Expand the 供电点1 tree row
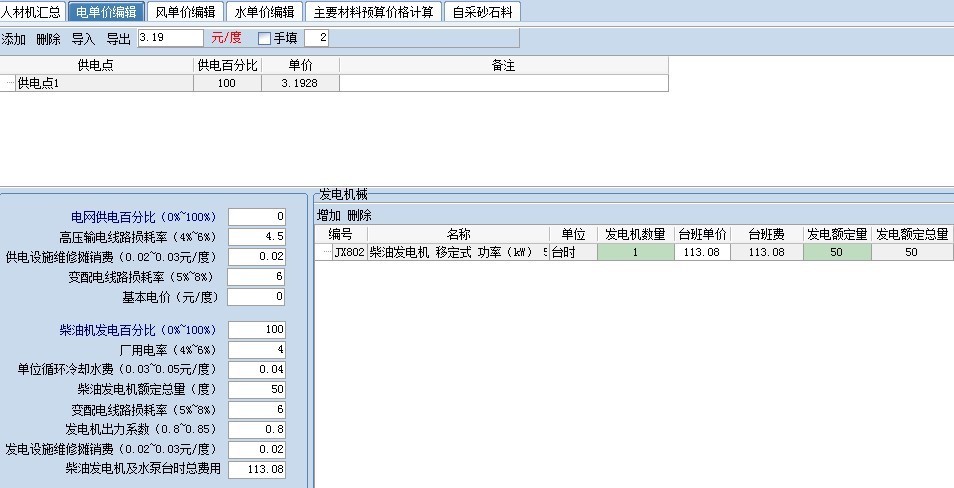This screenshot has height=488, width=954. [x=10, y=84]
